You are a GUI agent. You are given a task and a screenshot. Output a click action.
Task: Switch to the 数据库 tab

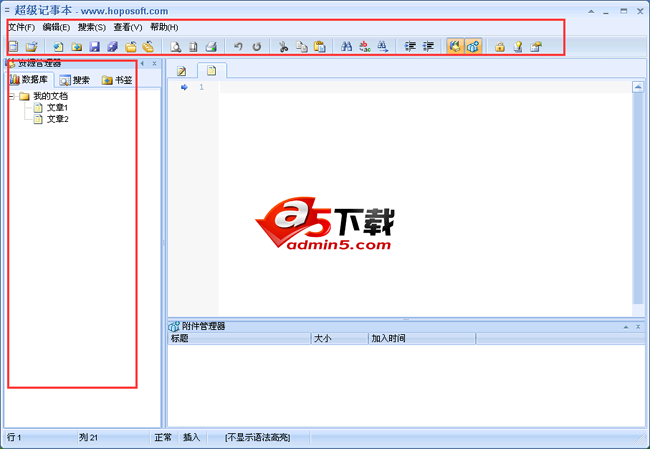[x=30, y=80]
